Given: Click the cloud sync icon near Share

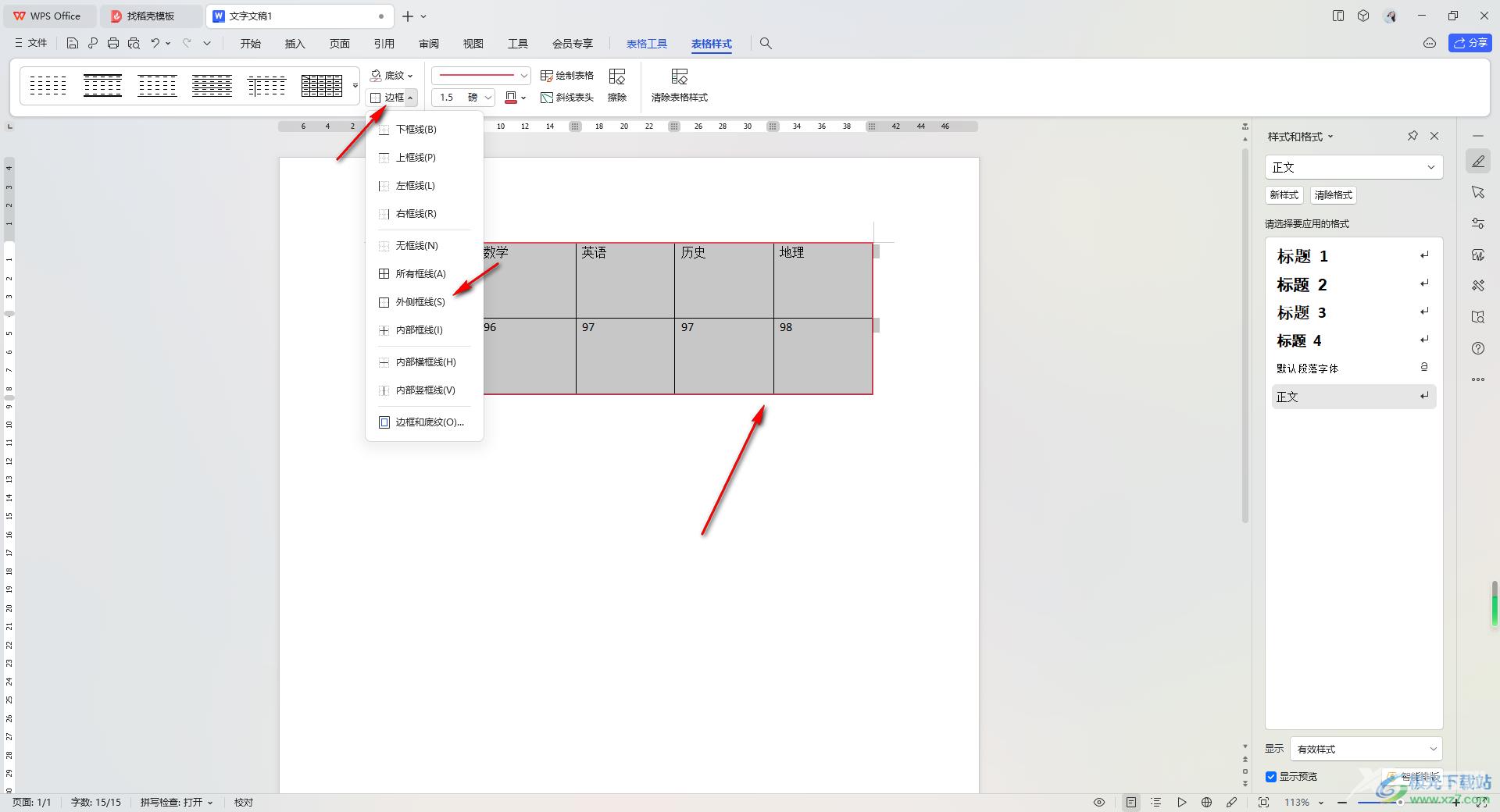Looking at the screenshot, I should coord(1430,43).
